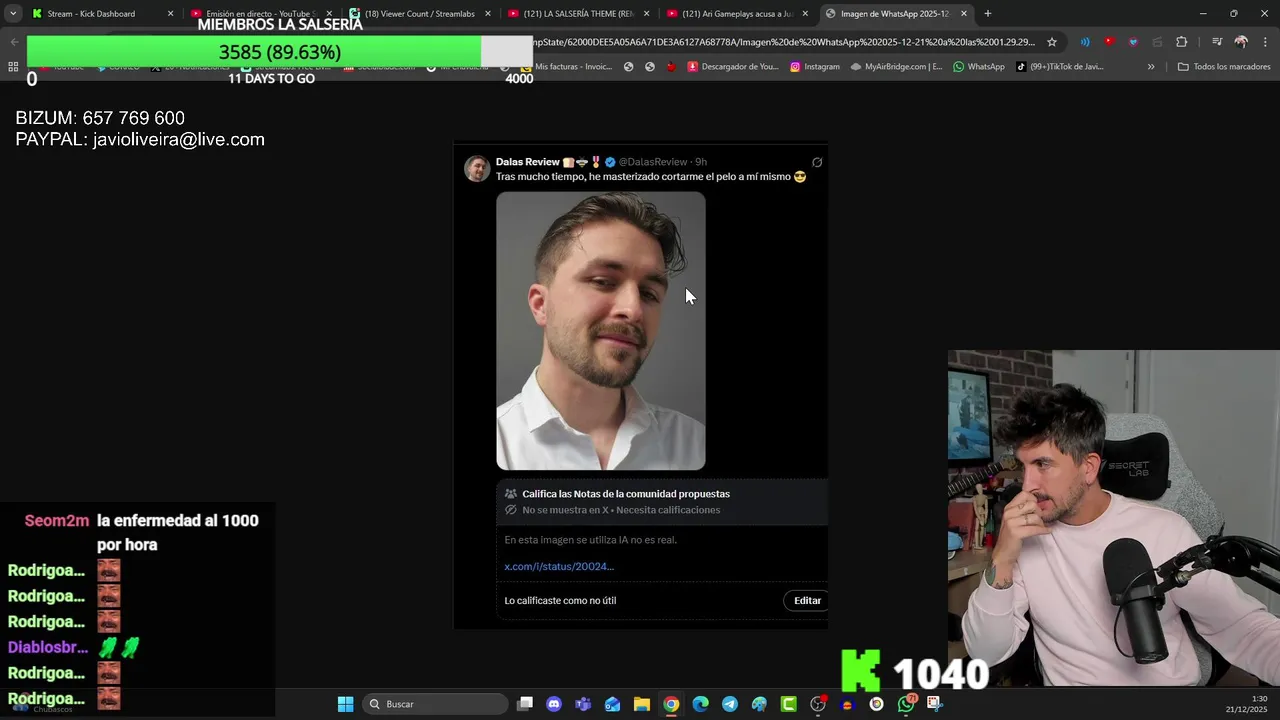Open Task View on the taskbar
The width and height of the screenshot is (1280, 720).
(x=525, y=704)
